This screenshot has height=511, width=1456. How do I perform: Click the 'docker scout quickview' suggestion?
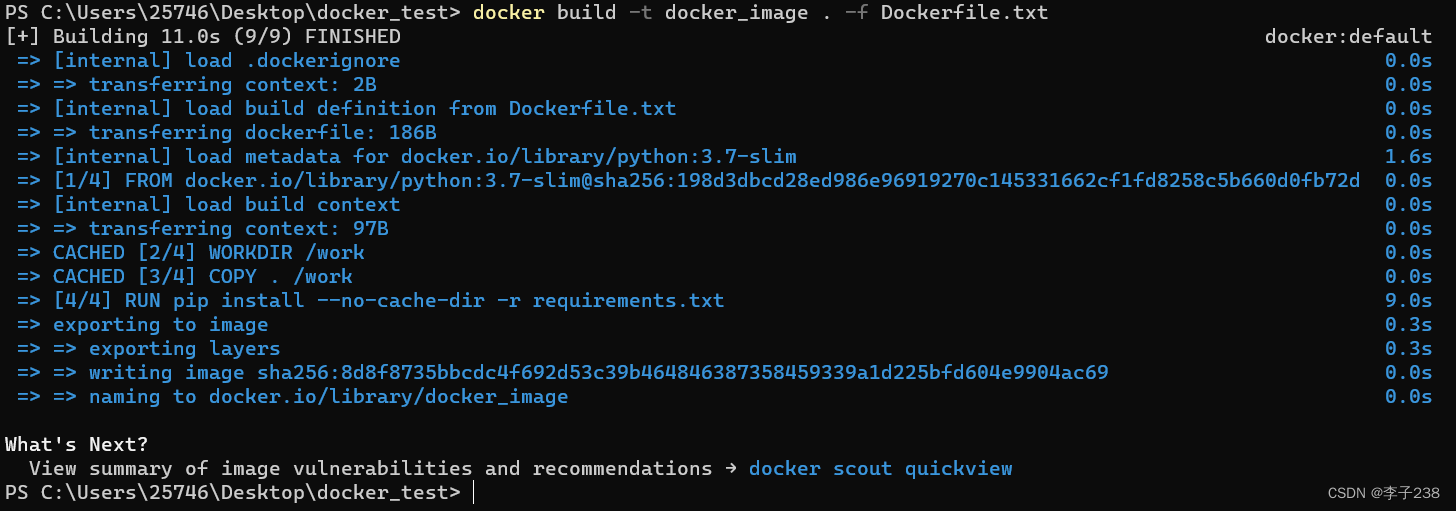(880, 468)
